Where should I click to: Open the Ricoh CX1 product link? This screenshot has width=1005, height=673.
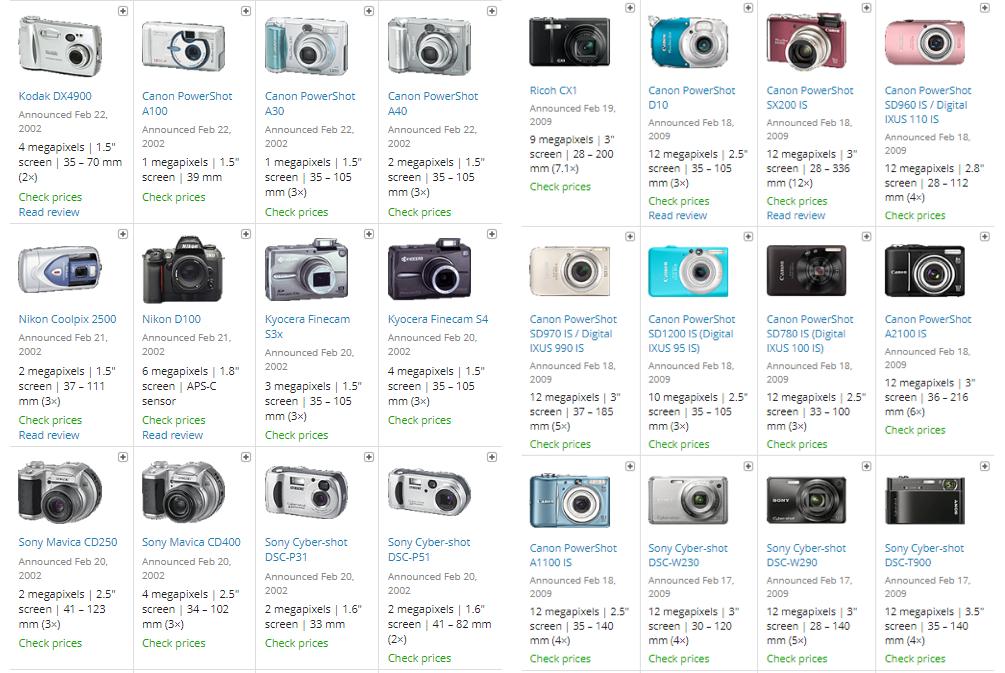click(553, 90)
